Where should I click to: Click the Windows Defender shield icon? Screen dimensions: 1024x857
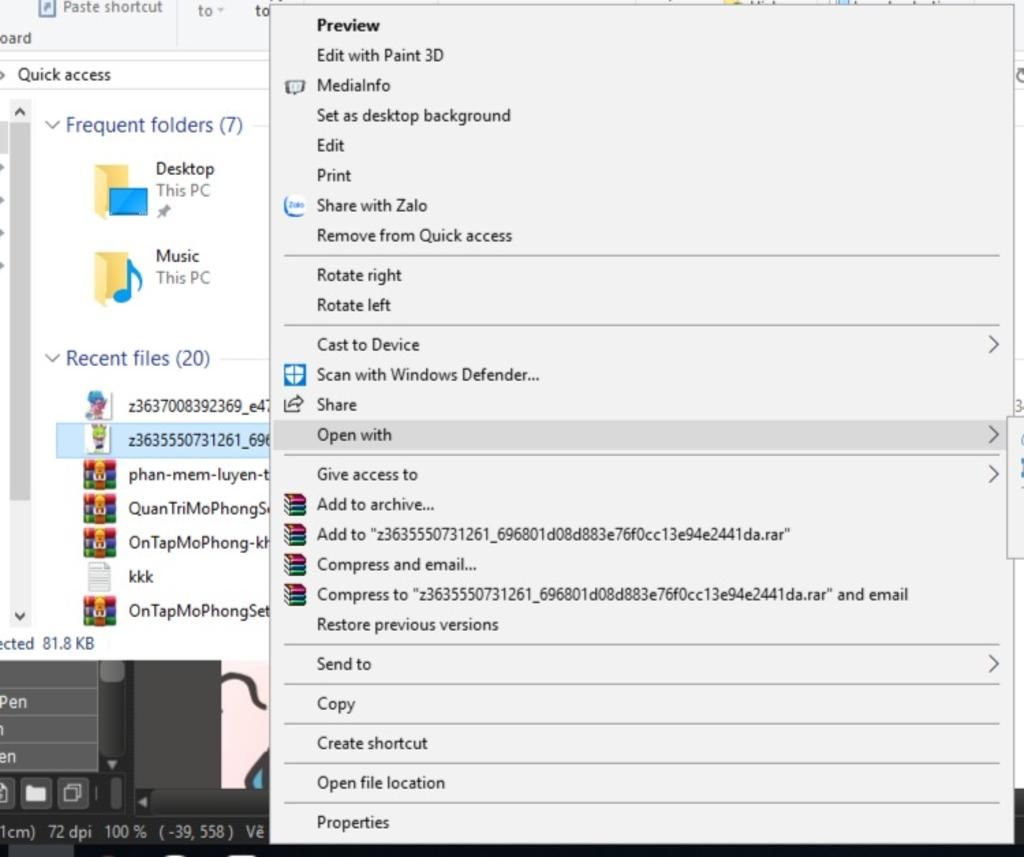click(x=295, y=375)
